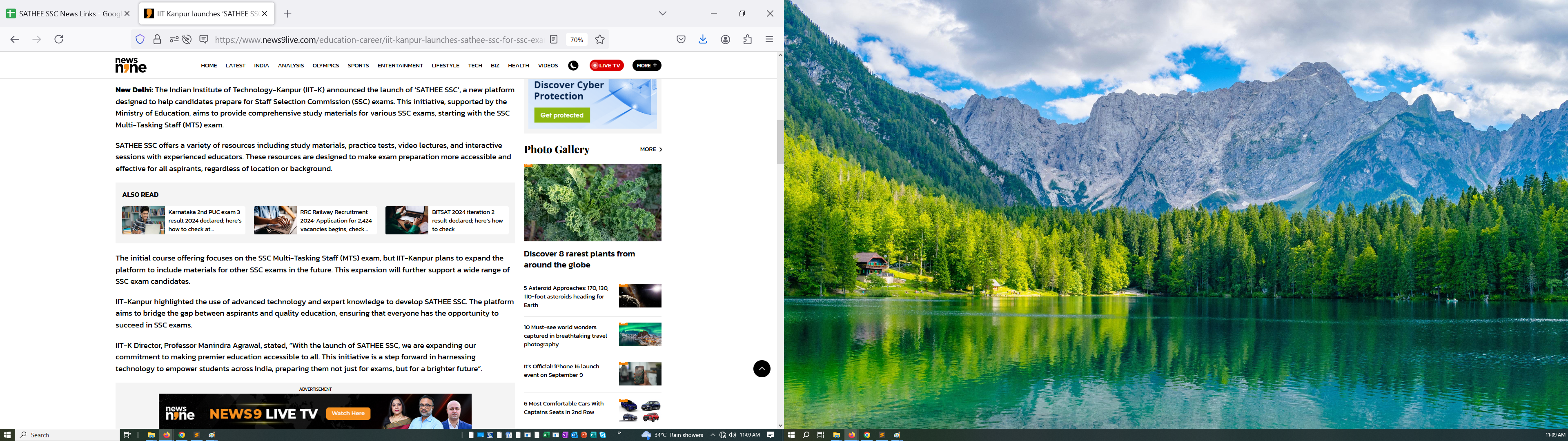Image resolution: width=1568 pixels, height=441 pixels.
Task: Open the TECH nav item
Action: pyautogui.click(x=475, y=66)
